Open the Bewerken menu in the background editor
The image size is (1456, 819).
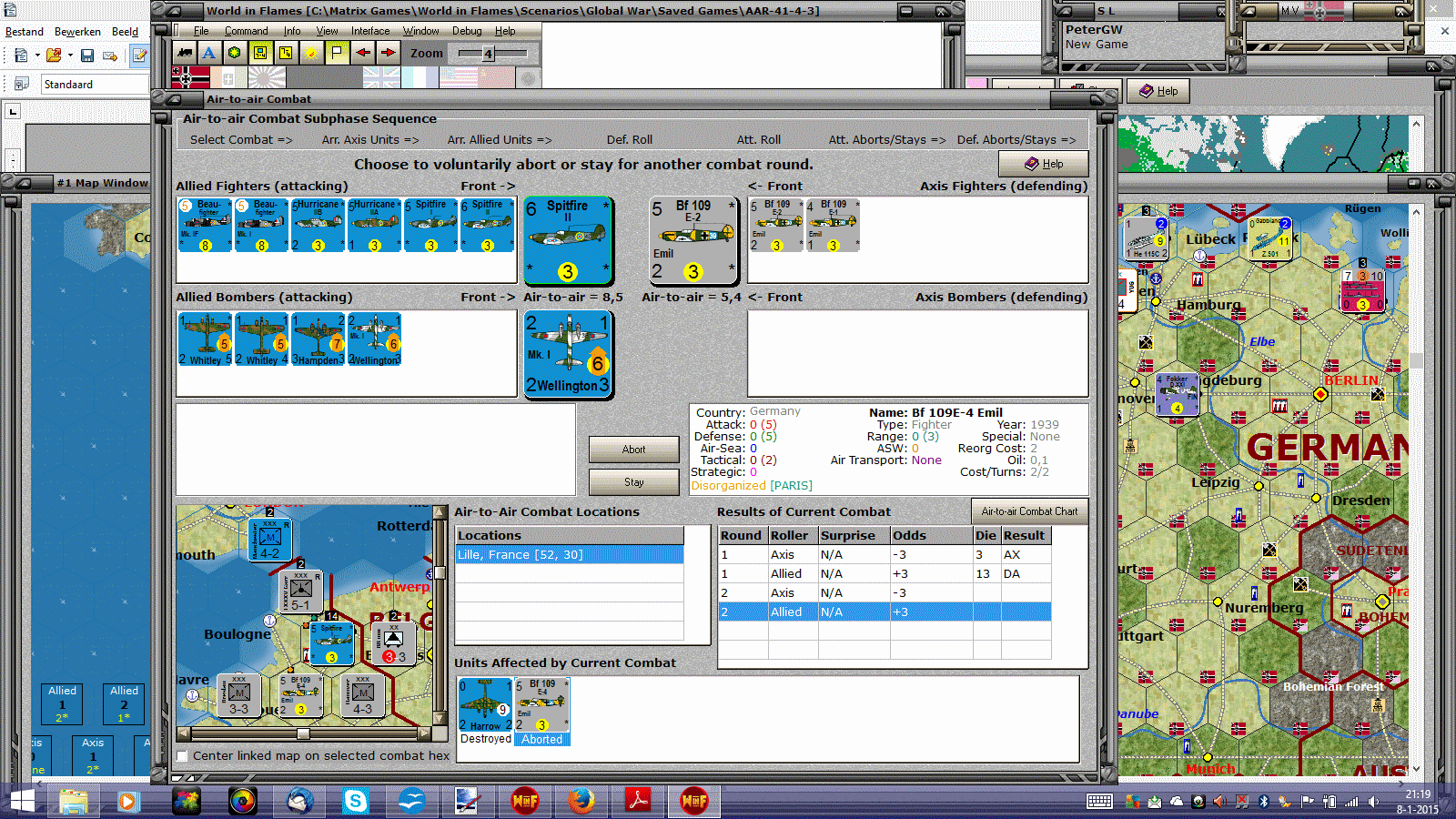[77, 32]
